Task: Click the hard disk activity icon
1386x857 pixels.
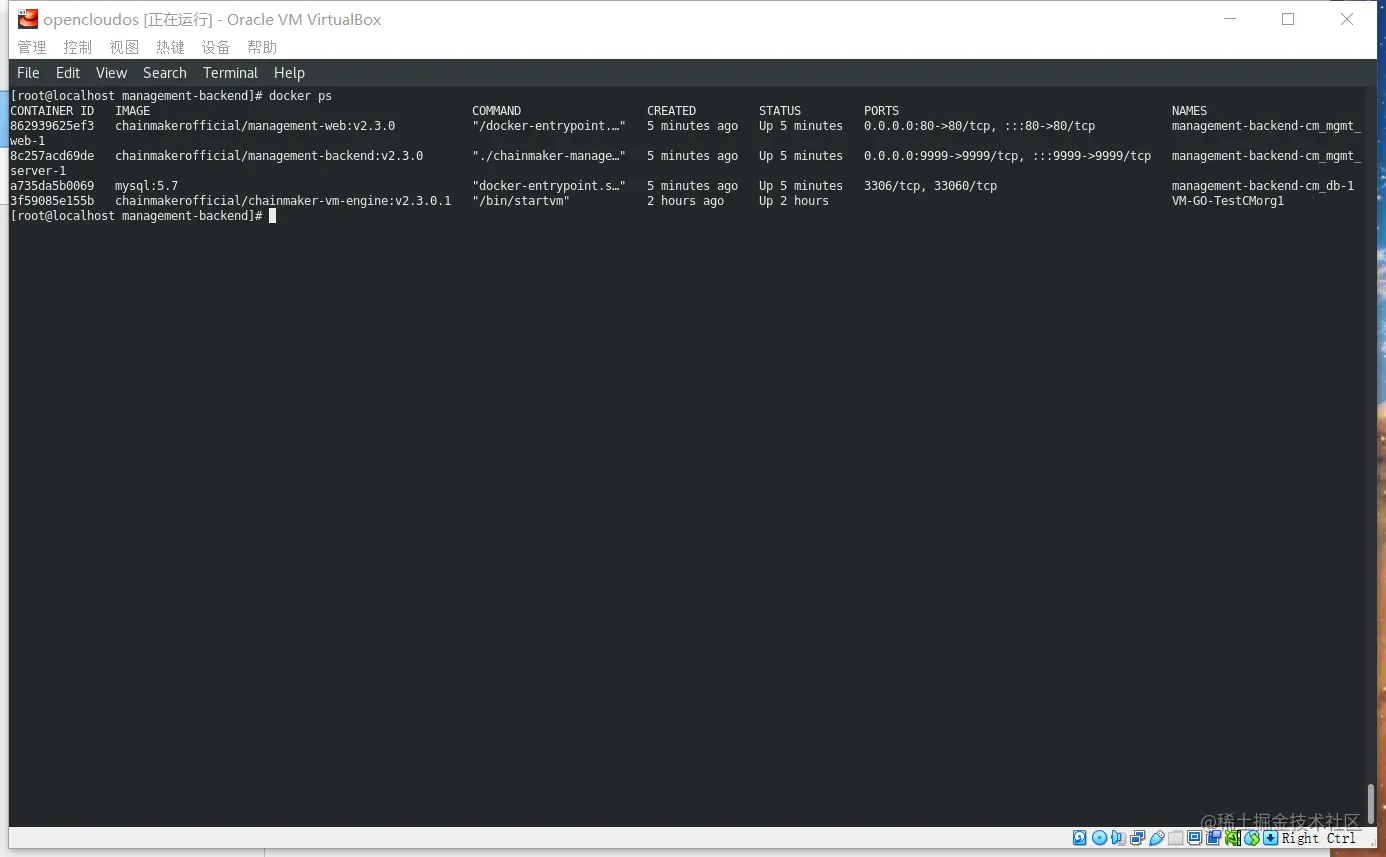Action: click(1080, 838)
